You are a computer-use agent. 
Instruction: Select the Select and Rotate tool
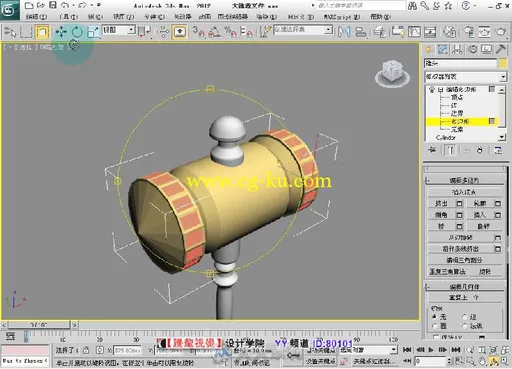point(77,32)
